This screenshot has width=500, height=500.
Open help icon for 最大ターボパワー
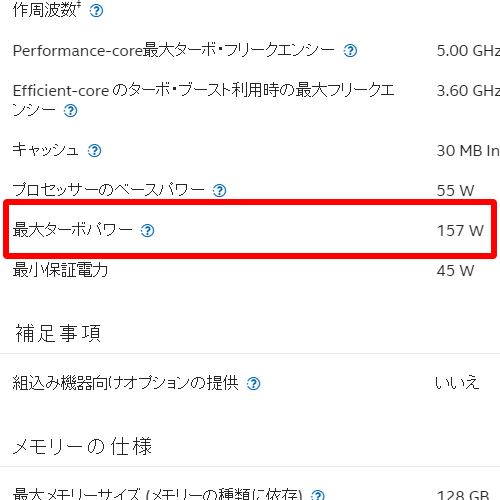tap(147, 231)
